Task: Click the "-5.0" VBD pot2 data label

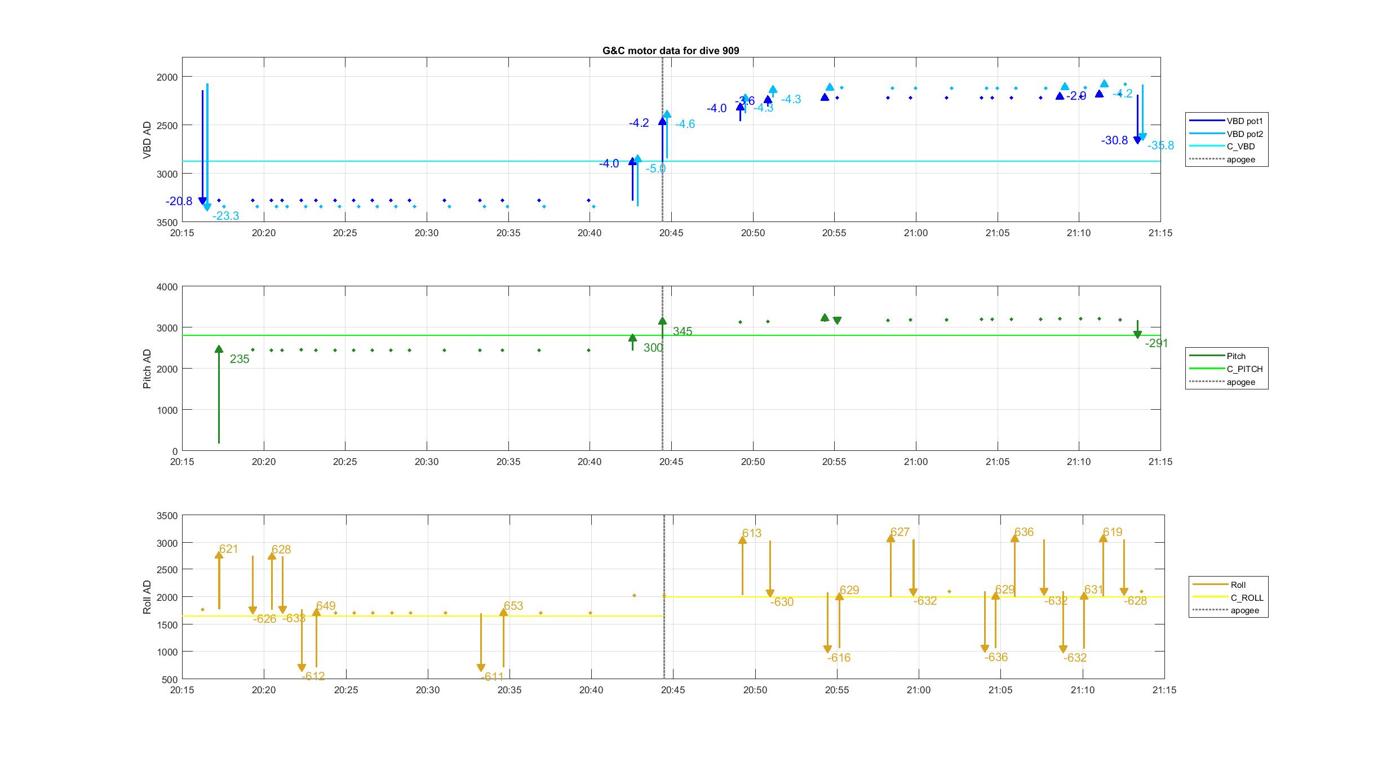Action: click(655, 169)
